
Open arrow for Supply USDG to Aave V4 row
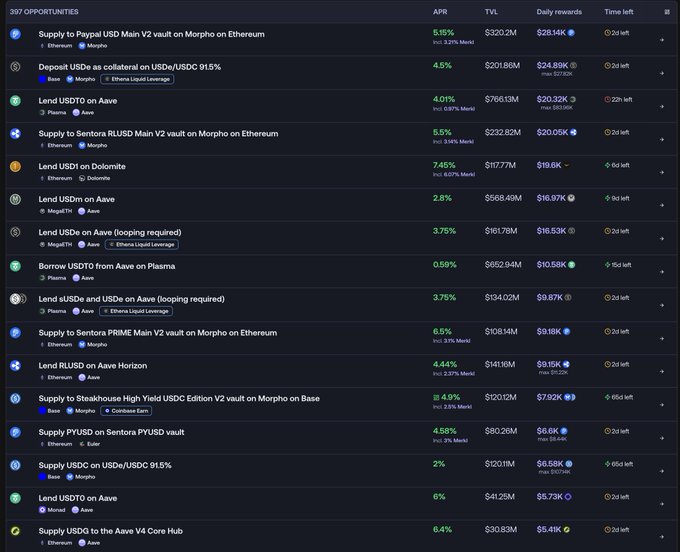click(x=662, y=537)
